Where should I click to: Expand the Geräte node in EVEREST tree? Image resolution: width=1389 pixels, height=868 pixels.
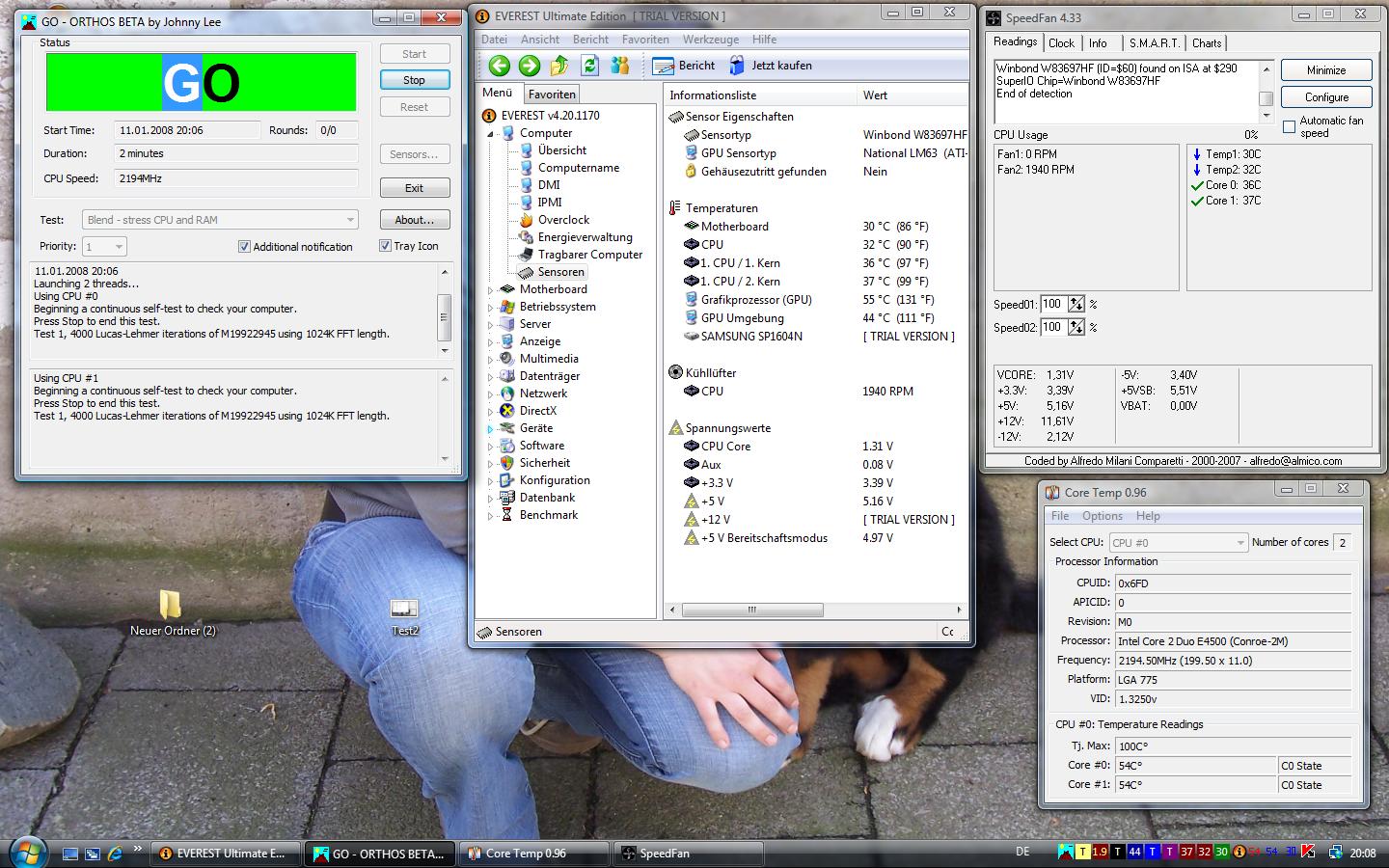490,429
